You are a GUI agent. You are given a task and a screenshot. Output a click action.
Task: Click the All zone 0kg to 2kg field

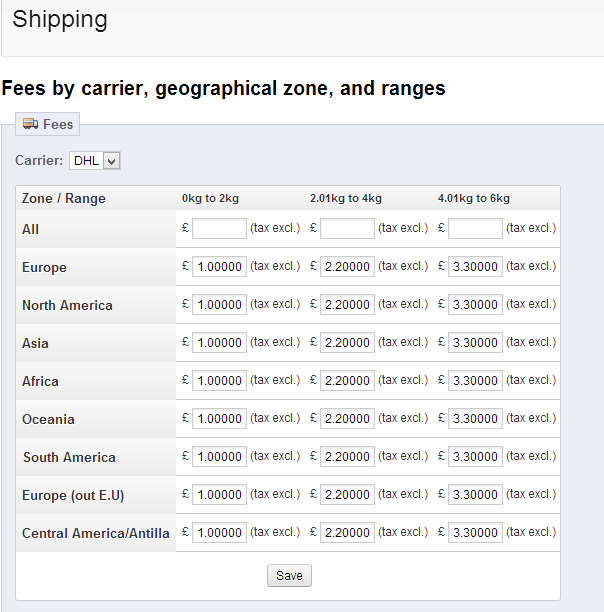tap(219, 229)
